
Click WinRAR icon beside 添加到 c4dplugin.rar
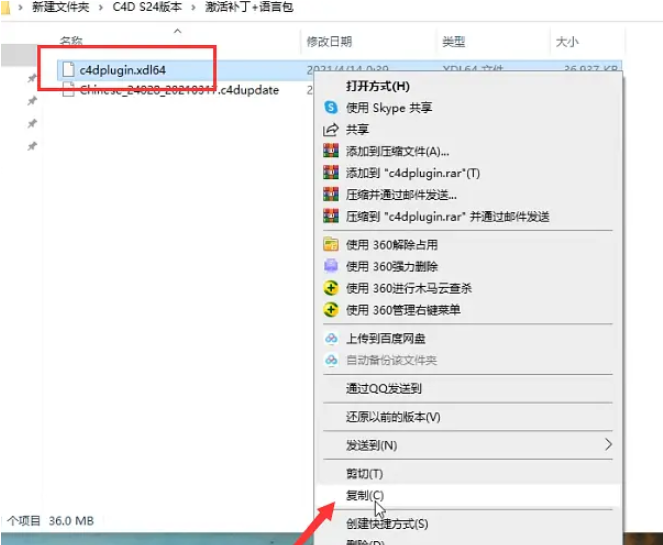[331, 173]
